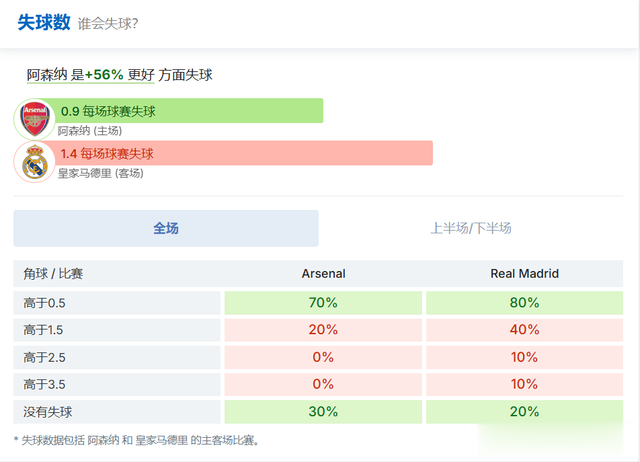Click Arsenal's 20% cell for 高于1.5
The width and height of the screenshot is (640, 462).
323,330
